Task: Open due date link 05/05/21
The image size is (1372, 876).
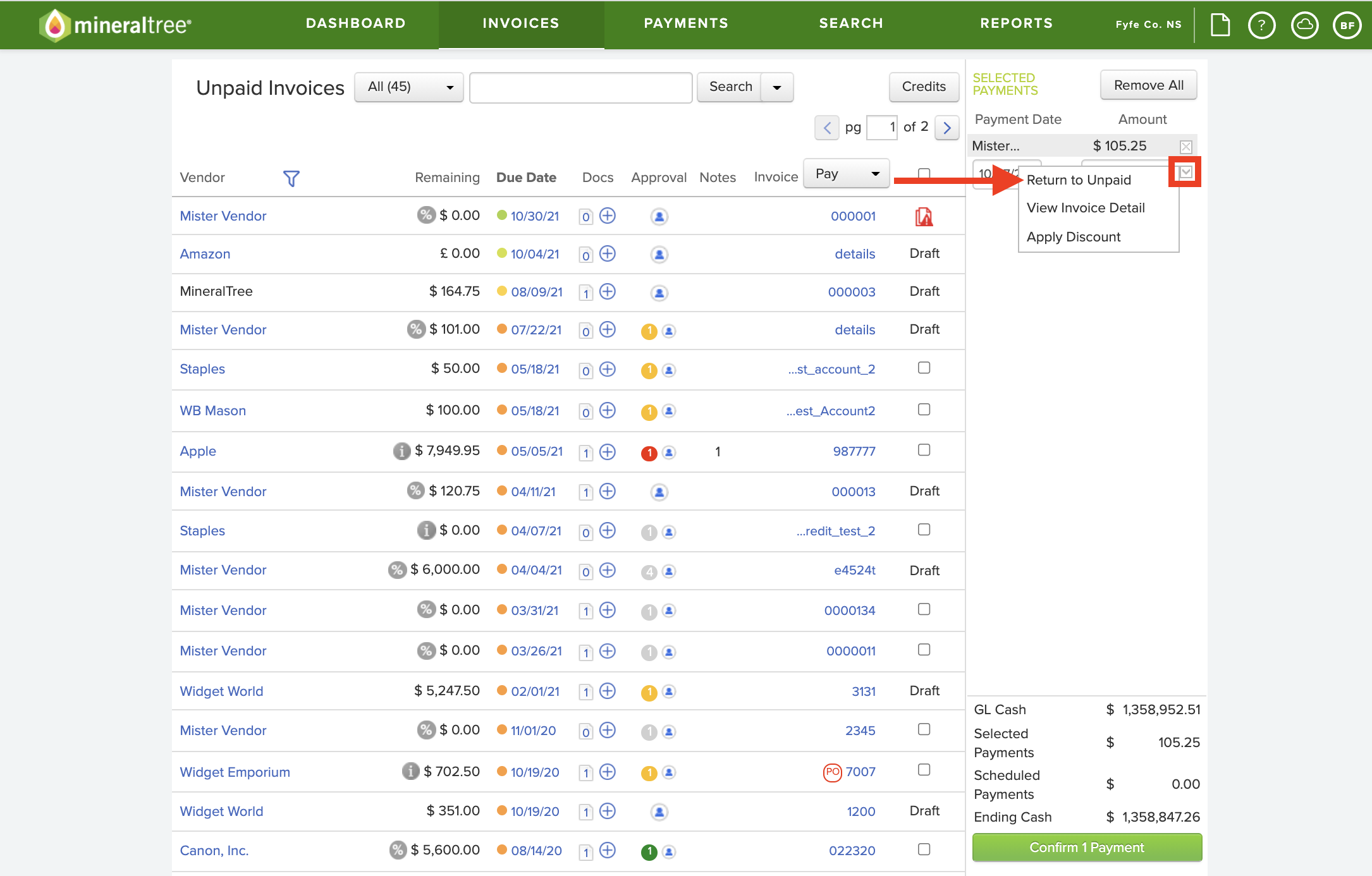Action: (x=536, y=451)
